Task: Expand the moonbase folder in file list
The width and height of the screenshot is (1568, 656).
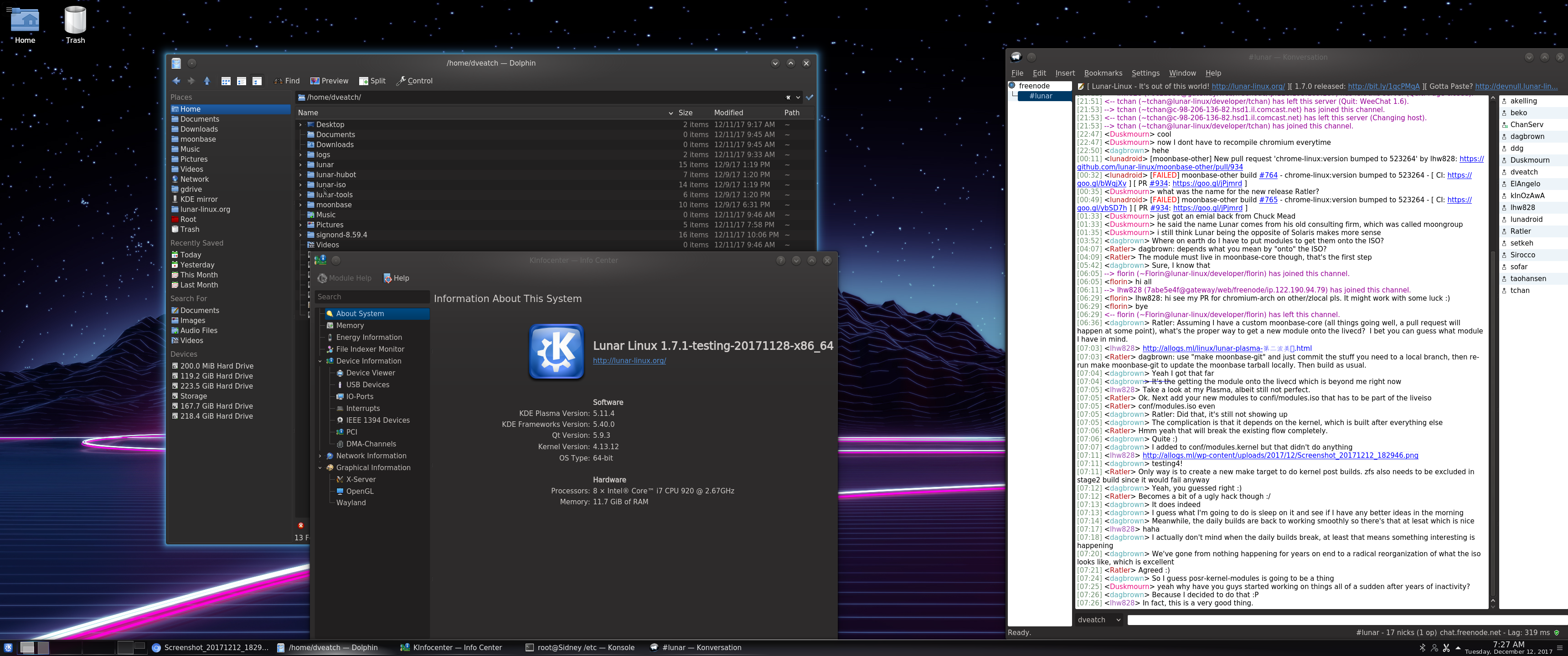Action: point(300,205)
